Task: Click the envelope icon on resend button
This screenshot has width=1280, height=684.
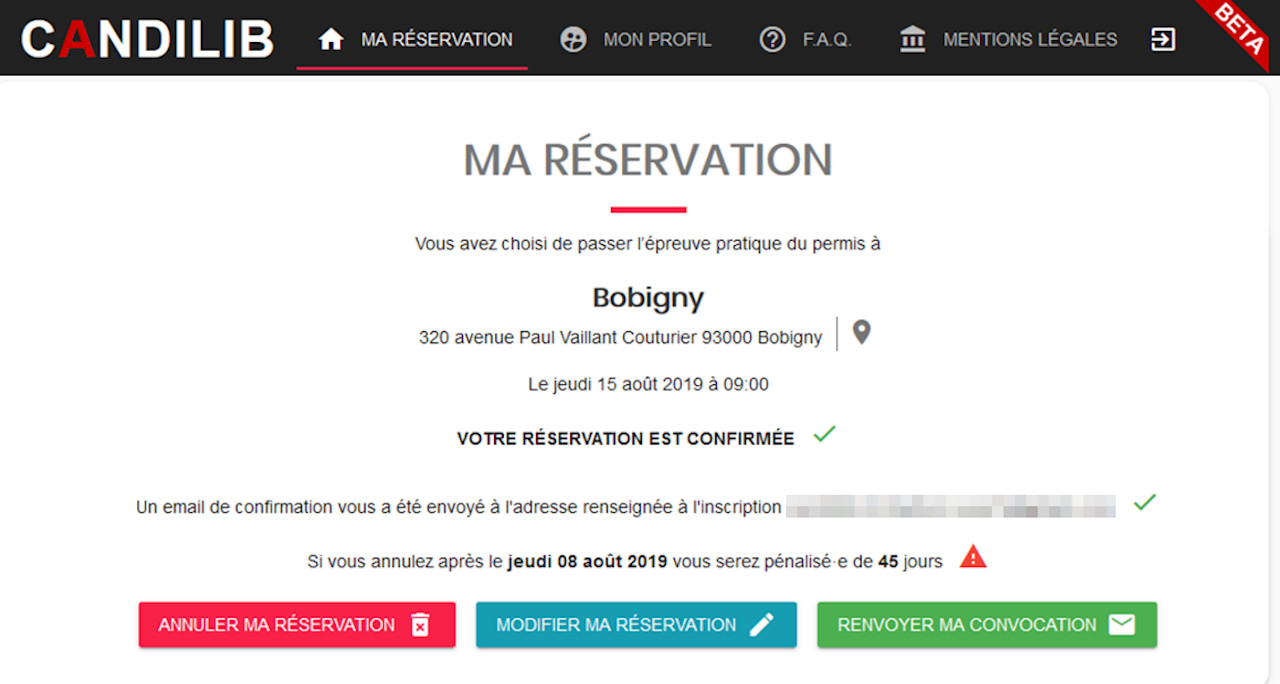Action: pyautogui.click(x=1122, y=625)
